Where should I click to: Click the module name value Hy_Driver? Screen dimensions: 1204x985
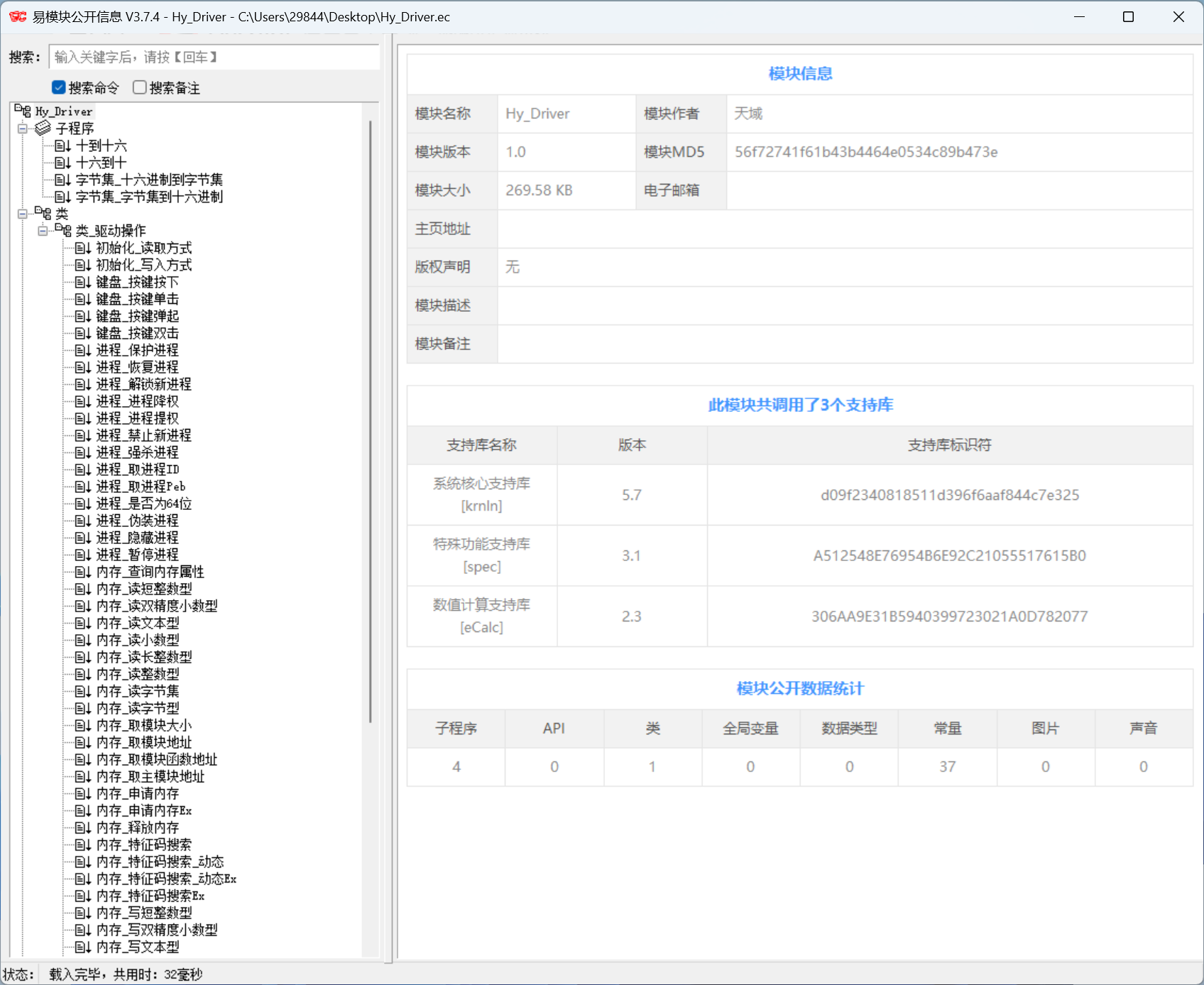pos(537,114)
